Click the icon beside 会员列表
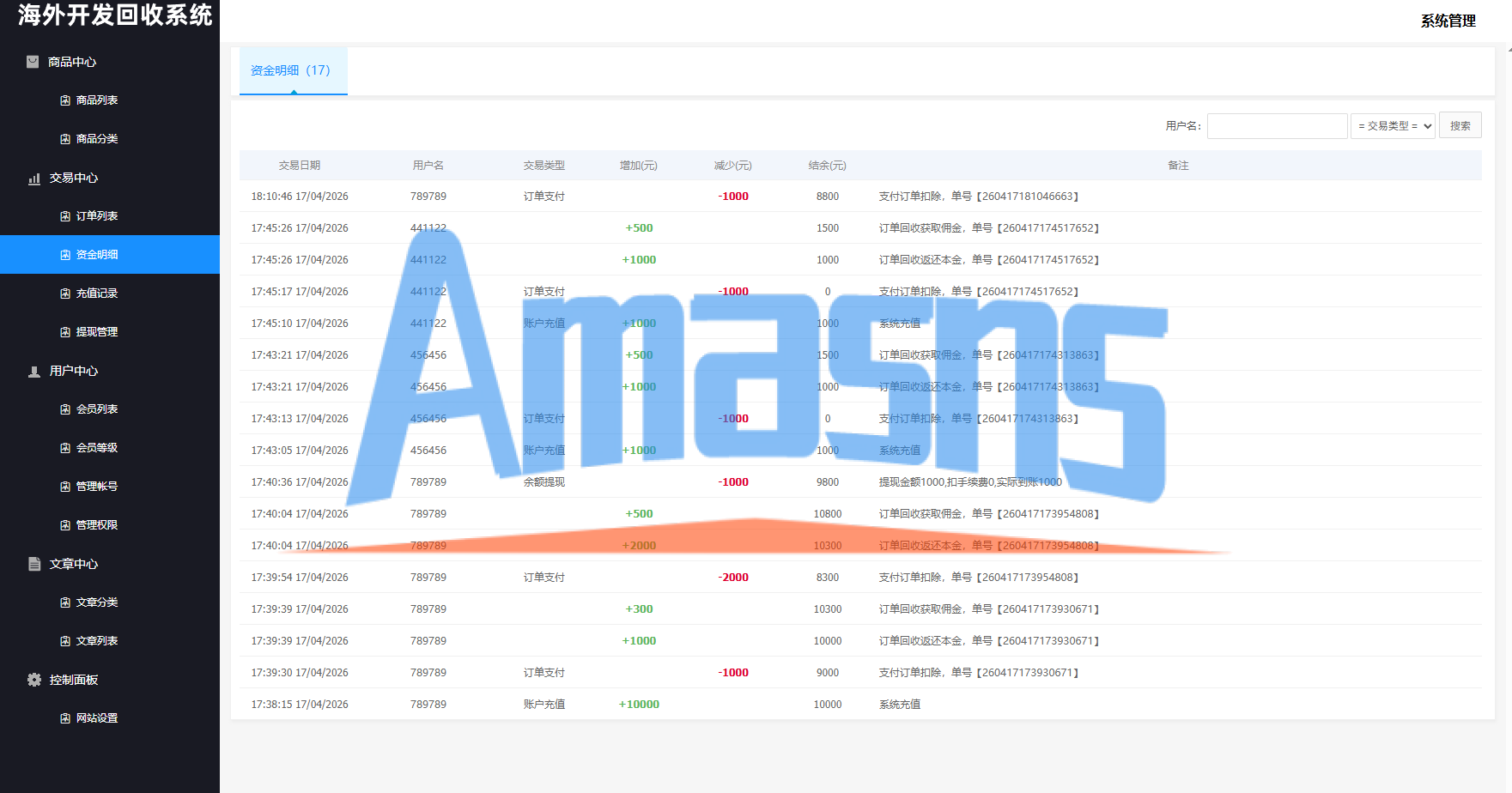Image resolution: width=1512 pixels, height=793 pixels. 65,409
